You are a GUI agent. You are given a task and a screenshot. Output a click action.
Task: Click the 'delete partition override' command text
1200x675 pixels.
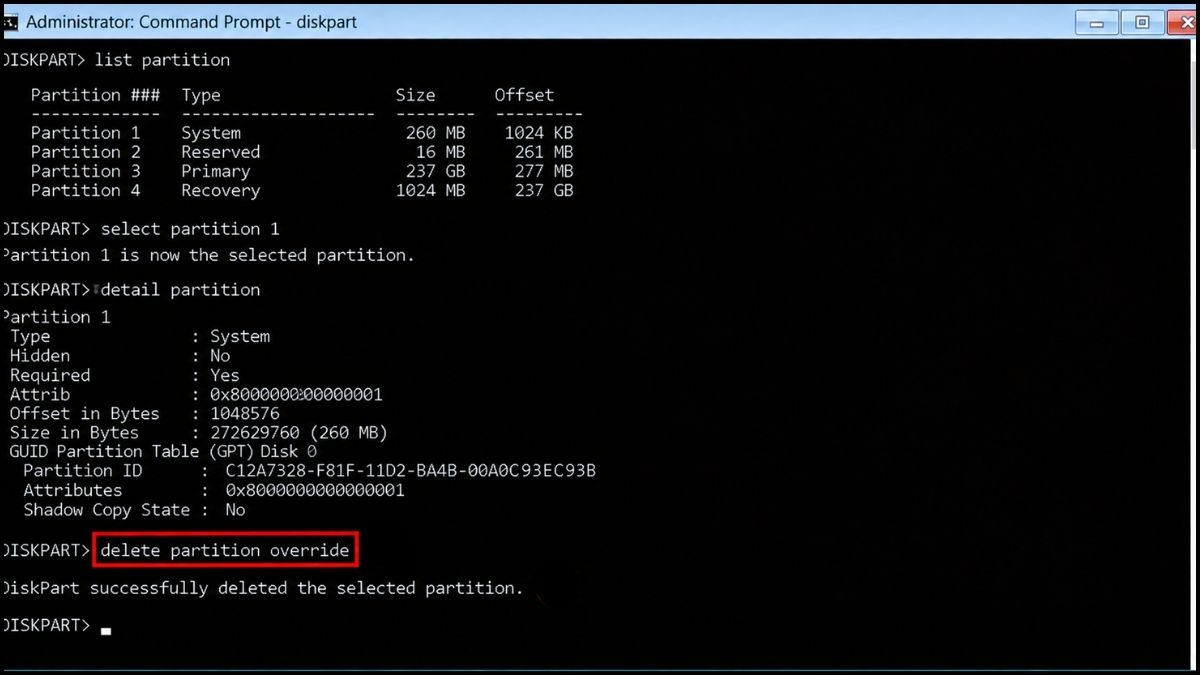pyautogui.click(x=225, y=550)
